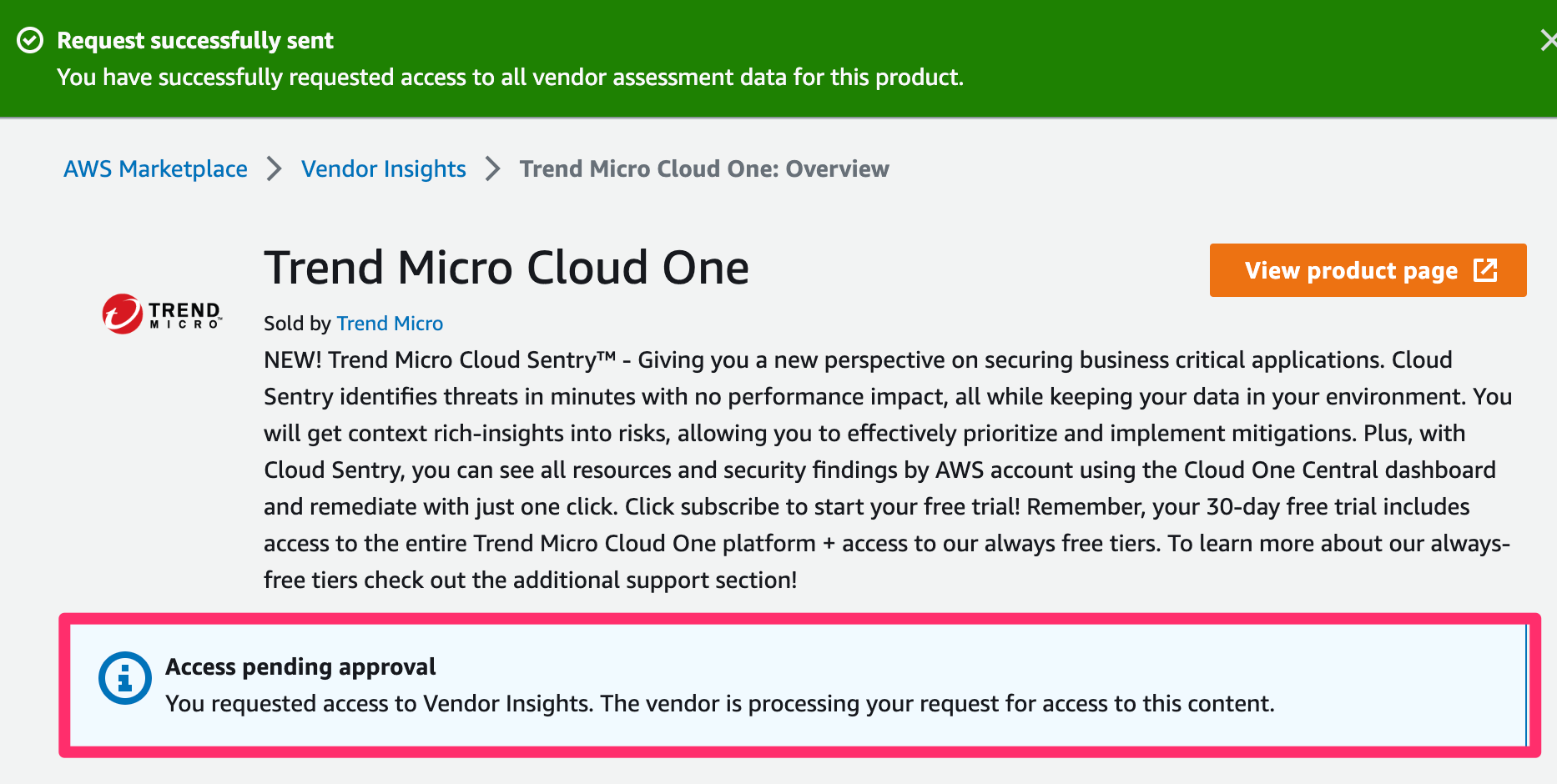
Task: Click the Trend Micro Cloud One page title
Action: 506,267
